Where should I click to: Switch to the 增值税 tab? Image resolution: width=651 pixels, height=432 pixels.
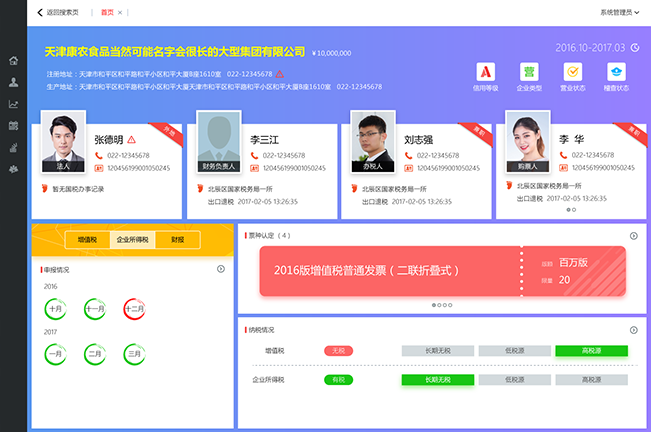click(x=87, y=240)
